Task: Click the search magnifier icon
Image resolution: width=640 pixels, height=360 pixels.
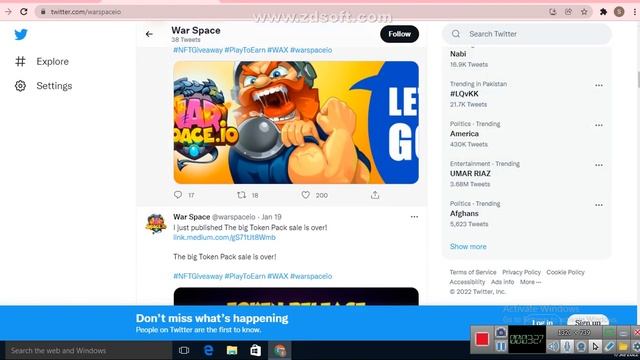Action: click(x=456, y=34)
